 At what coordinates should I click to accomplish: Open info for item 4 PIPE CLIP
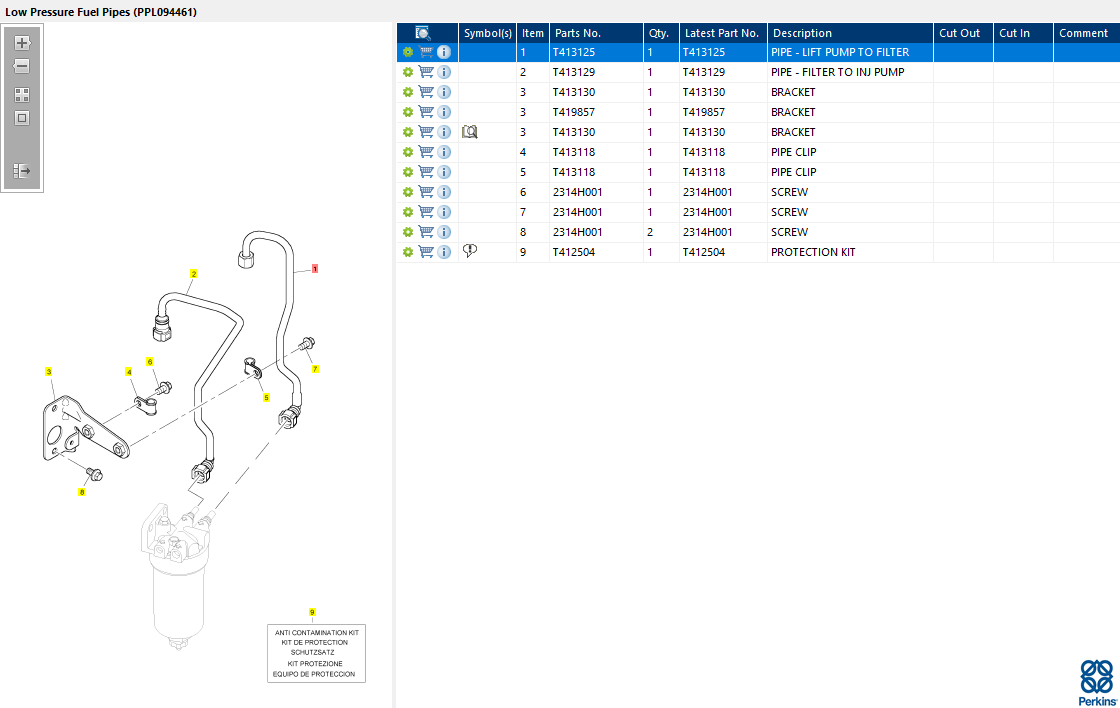[x=444, y=152]
